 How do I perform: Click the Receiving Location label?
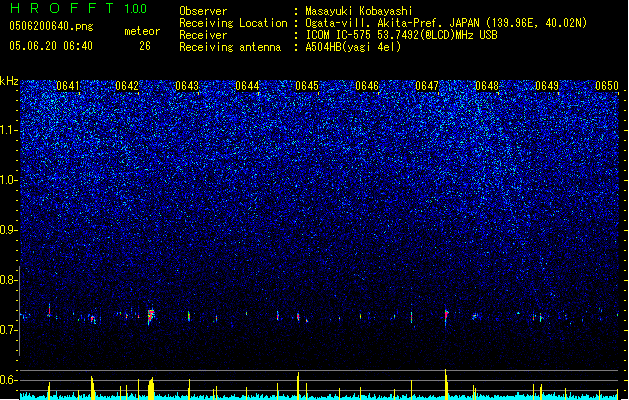click(233, 23)
